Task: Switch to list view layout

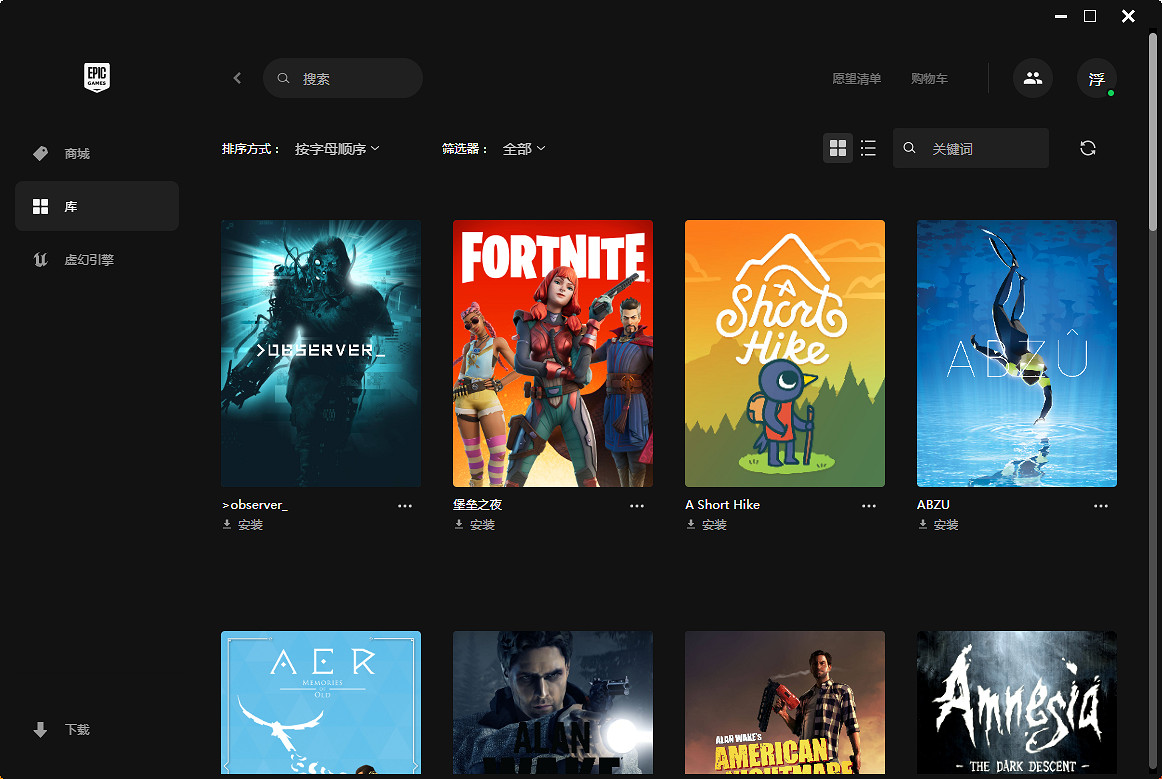Action: [868, 148]
